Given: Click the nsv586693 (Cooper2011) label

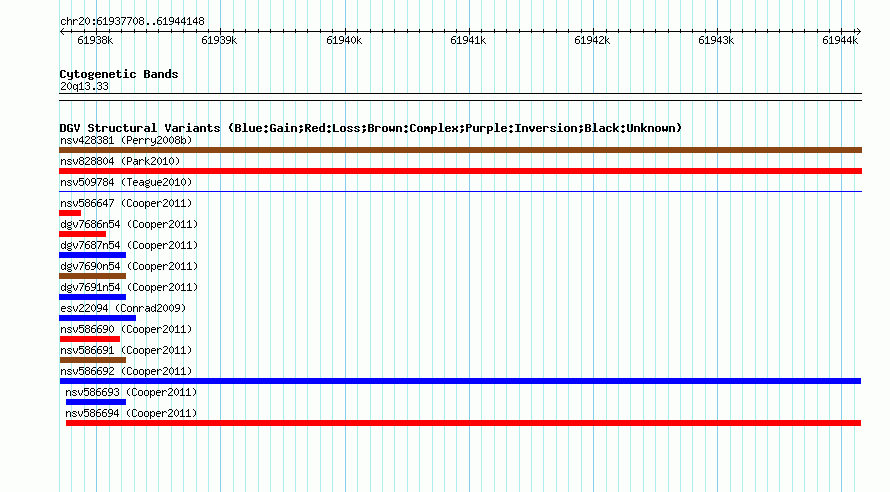Looking at the screenshot, I should pyautogui.click(x=131, y=392).
